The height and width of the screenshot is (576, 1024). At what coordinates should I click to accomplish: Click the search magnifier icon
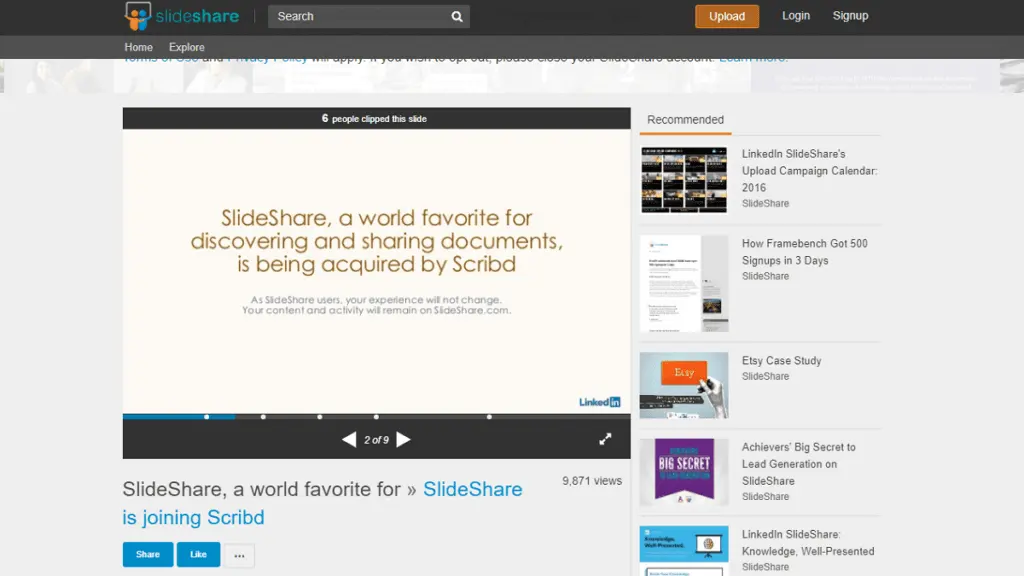456,17
